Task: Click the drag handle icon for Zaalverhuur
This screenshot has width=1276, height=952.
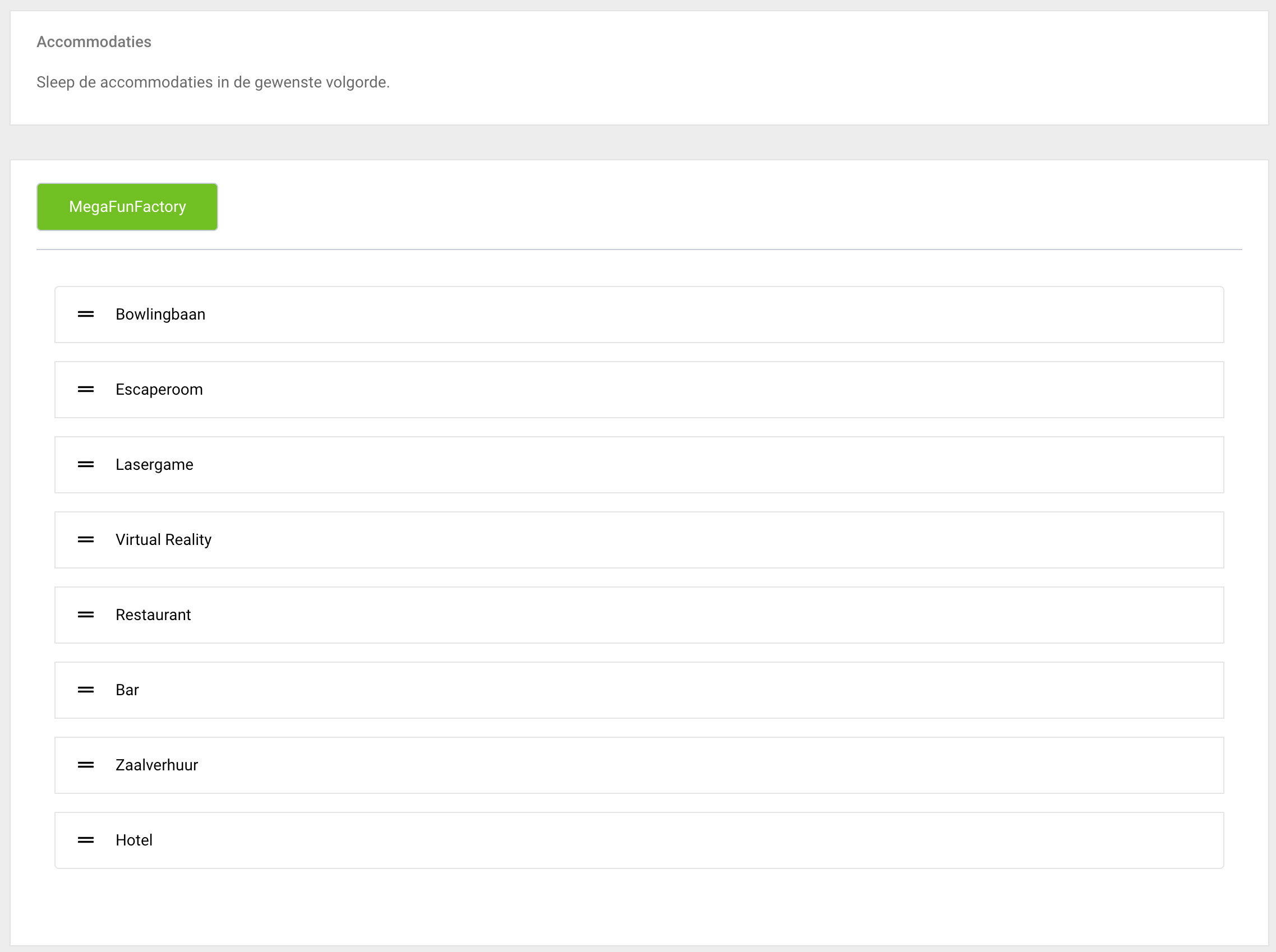Action: pos(86,765)
